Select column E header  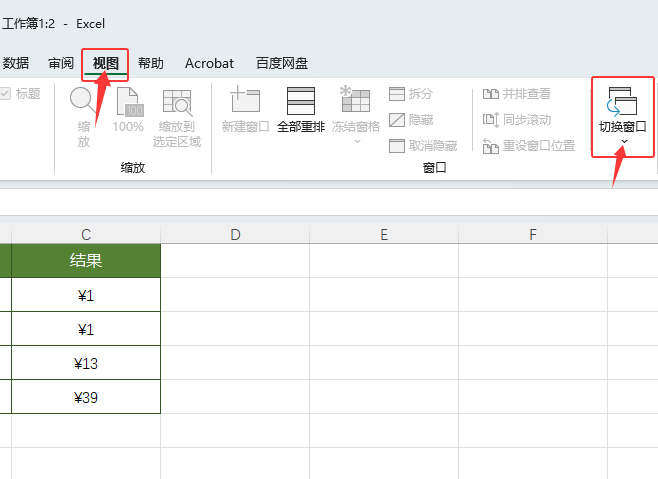tap(384, 234)
